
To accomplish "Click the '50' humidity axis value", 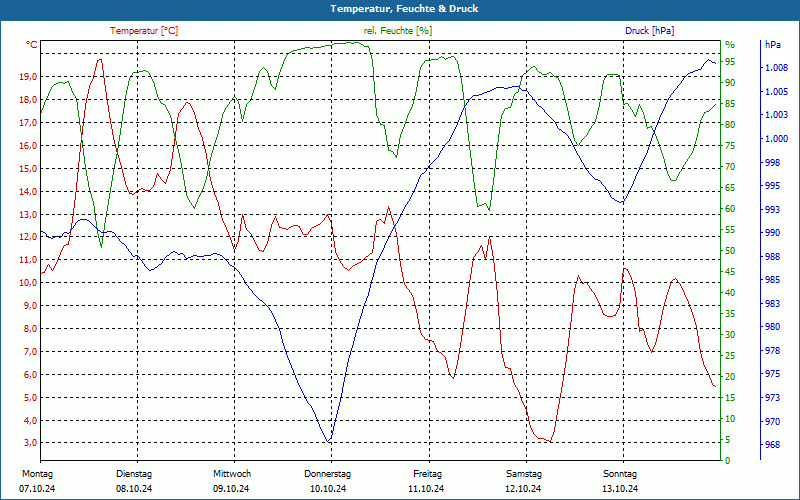I will click(x=730, y=251).
